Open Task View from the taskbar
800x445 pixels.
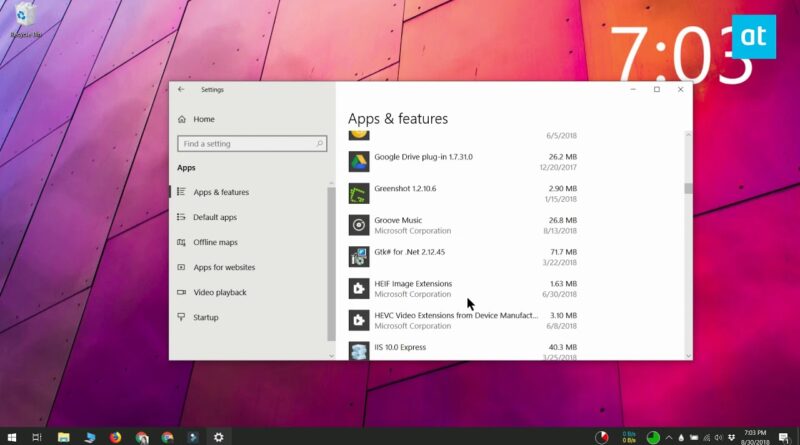(37, 437)
